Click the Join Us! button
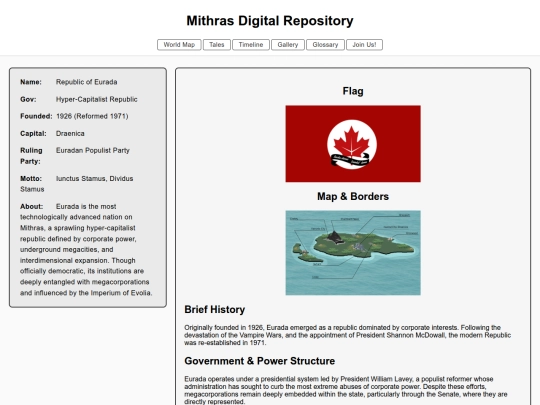This screenshot has height=405, width=540. [364, 45]
